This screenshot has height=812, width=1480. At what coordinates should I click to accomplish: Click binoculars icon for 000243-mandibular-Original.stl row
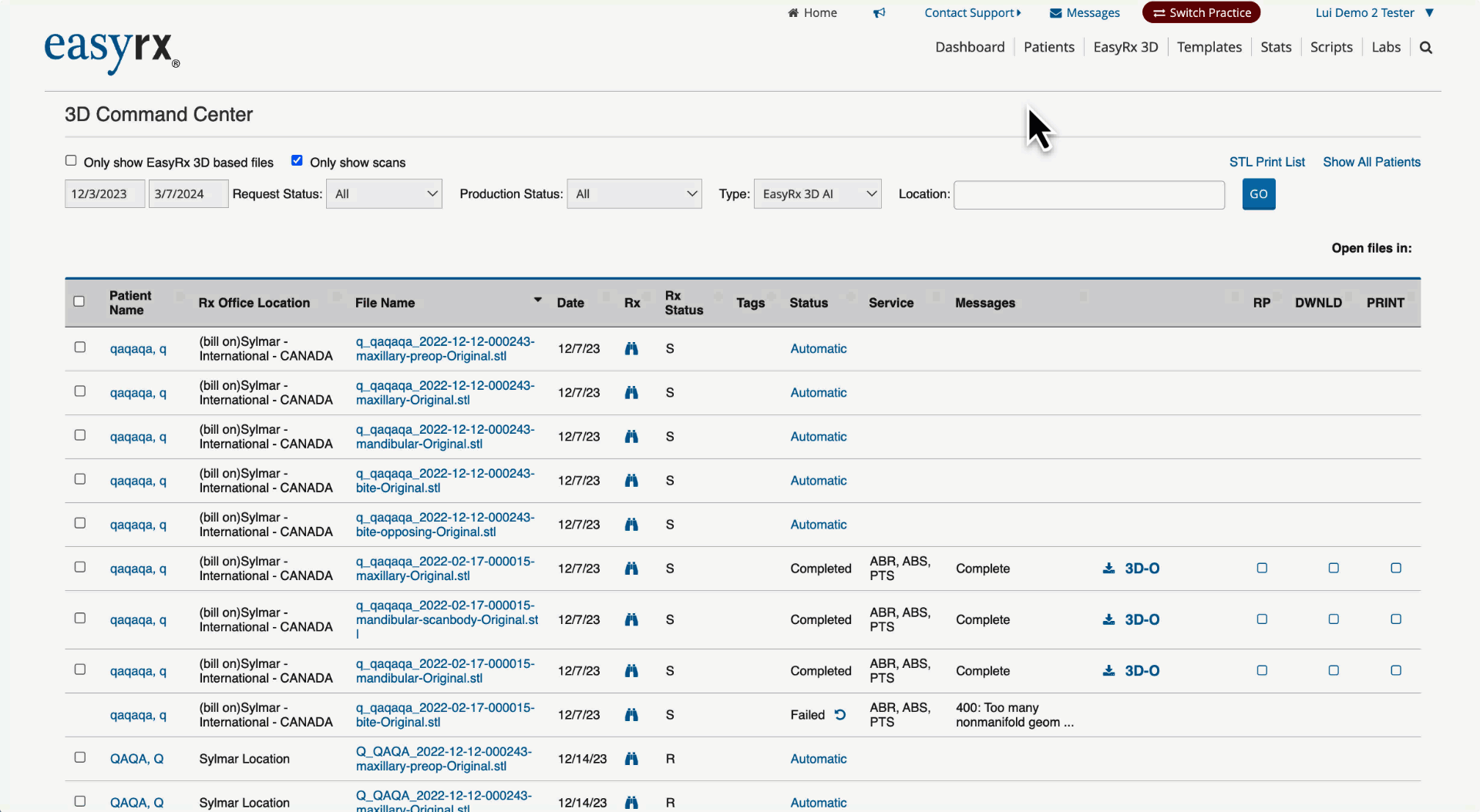(631, 437)
